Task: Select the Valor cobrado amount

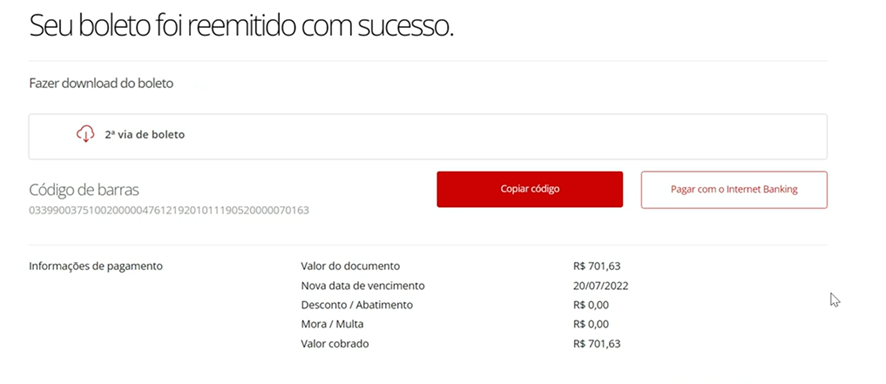Action: [x=596, y=343]
